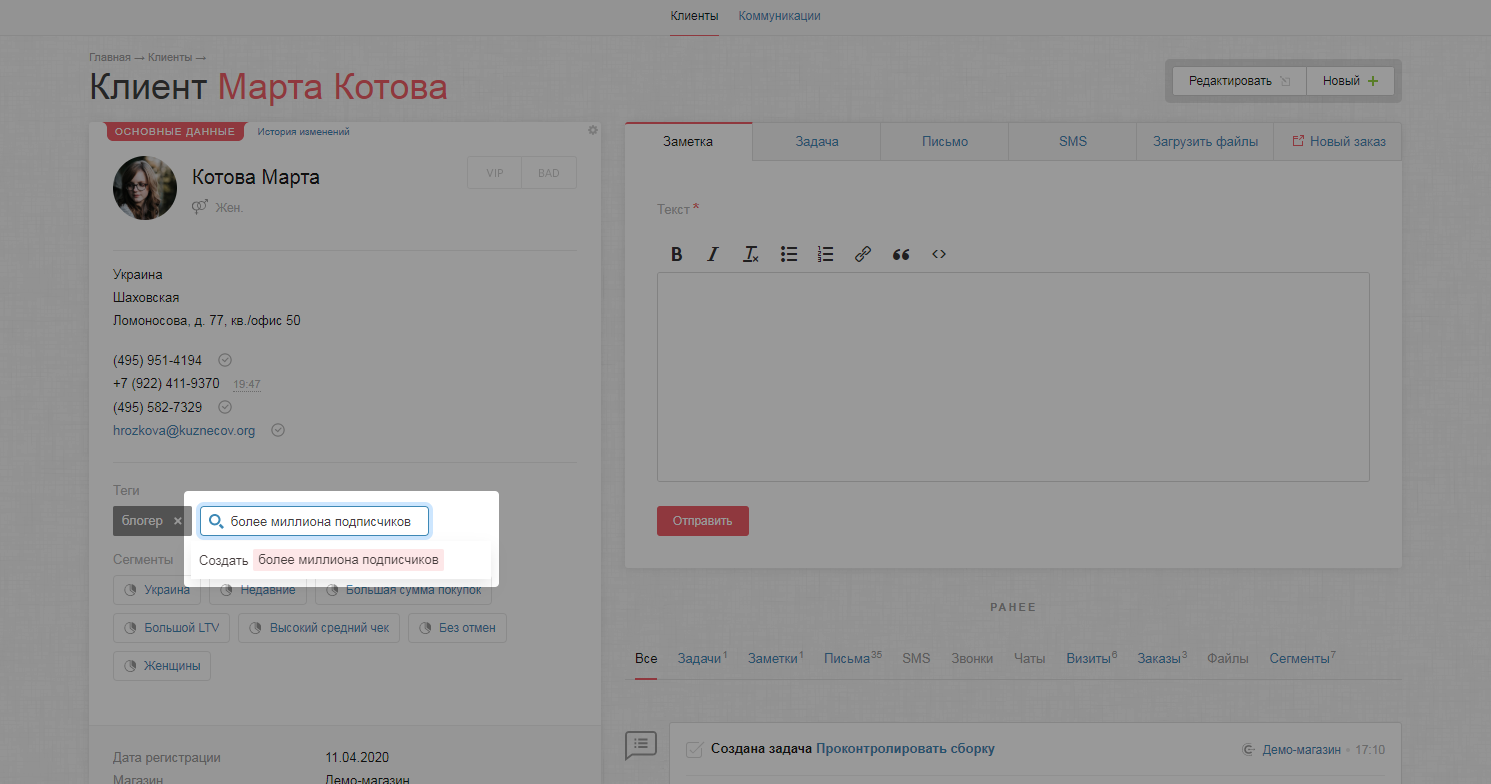Filter history by 'Файлы'
This screenshot has width=1491, height=784.
point(1228,659)
